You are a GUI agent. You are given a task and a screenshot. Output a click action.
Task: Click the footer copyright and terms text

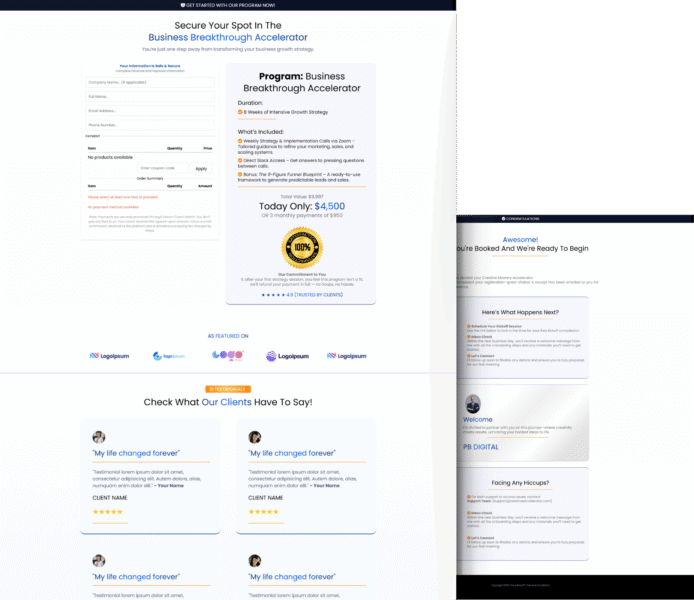click(x=520, y=585)
